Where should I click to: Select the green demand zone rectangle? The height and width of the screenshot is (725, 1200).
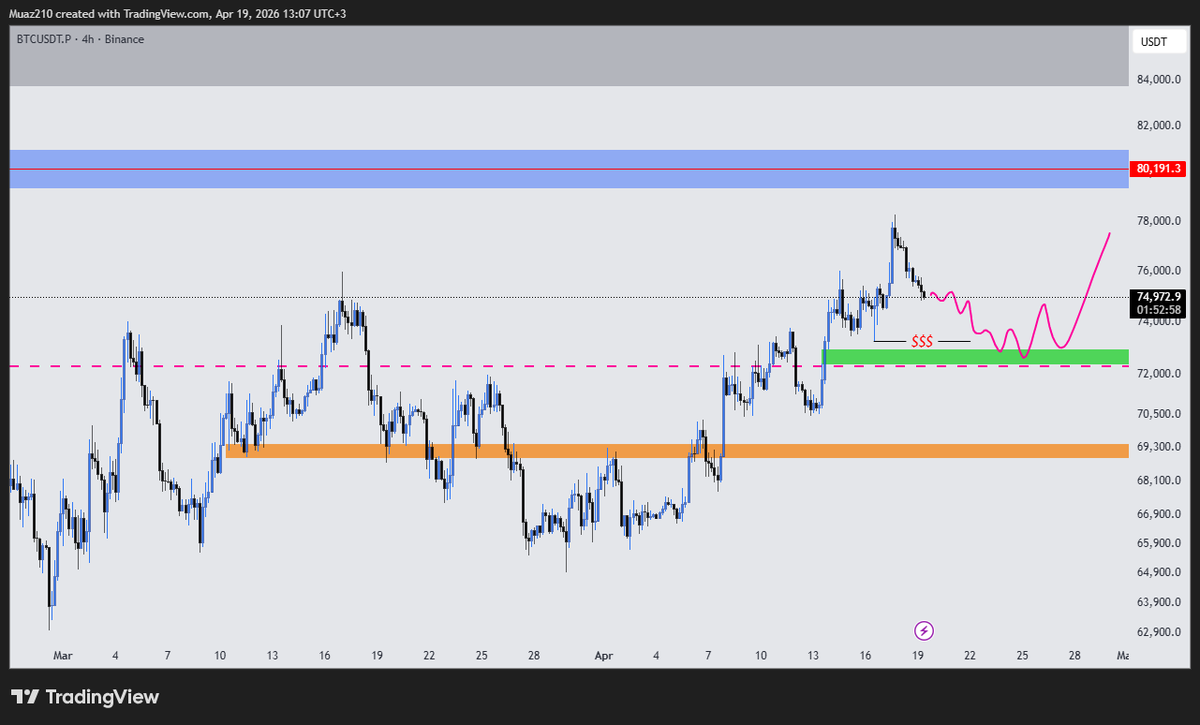975,357
